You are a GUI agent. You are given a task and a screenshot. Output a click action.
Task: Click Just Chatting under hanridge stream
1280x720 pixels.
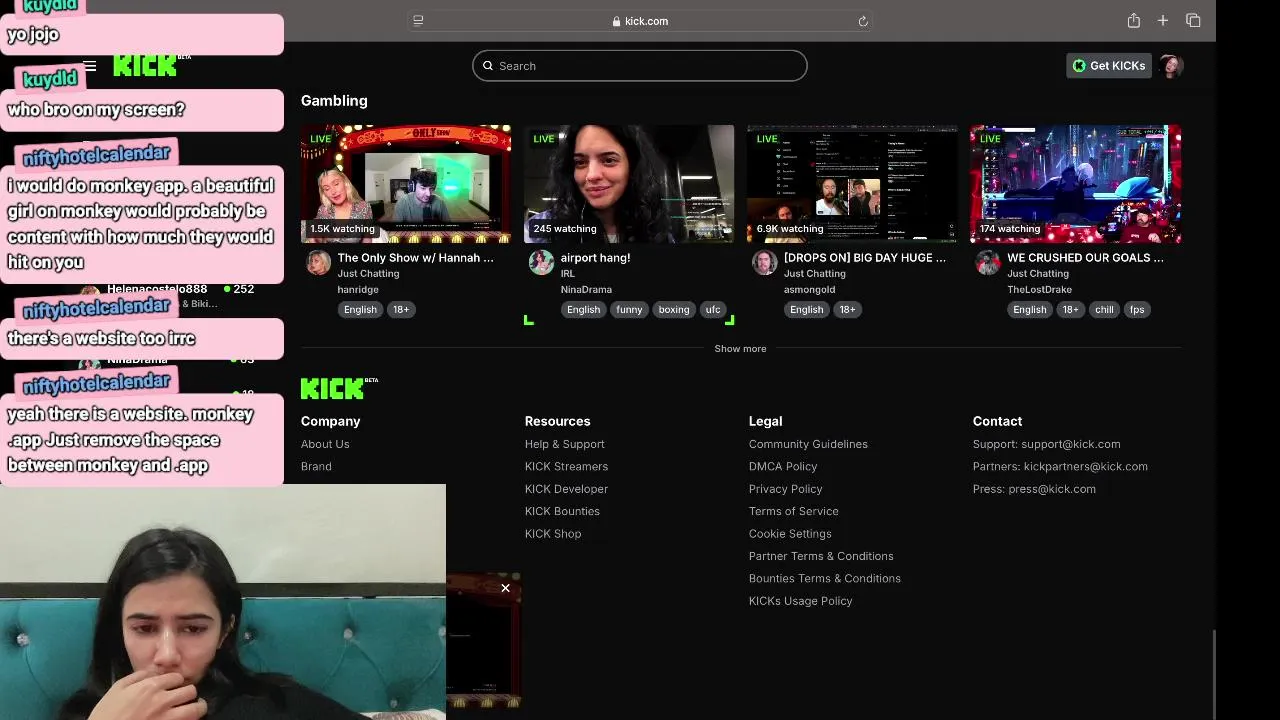(368, 274)
